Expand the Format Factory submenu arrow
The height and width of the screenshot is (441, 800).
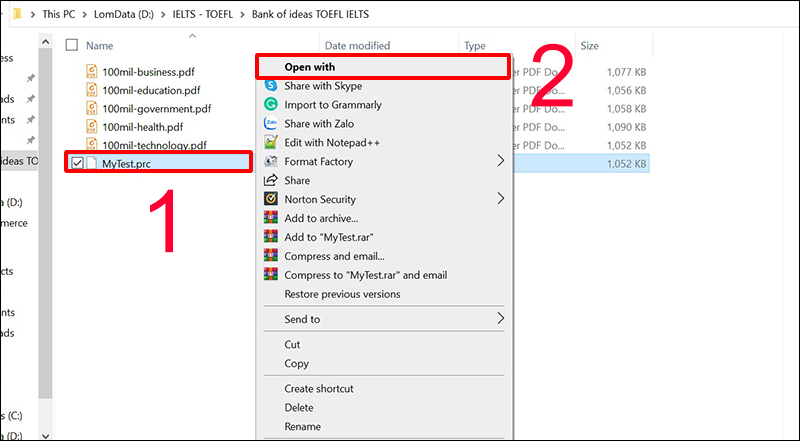pyautogui.click(x=501, y=161)
